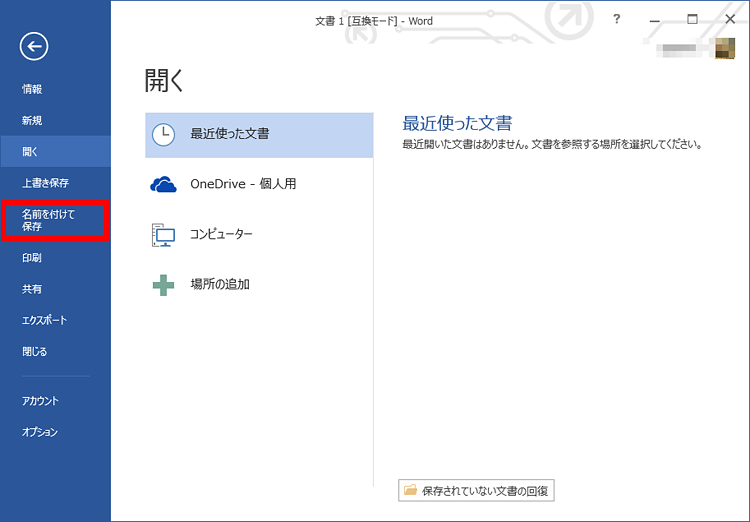Click the folder icon on recover button
The width and height of the screenshot is (750, 522).
(x=410, y=491)
